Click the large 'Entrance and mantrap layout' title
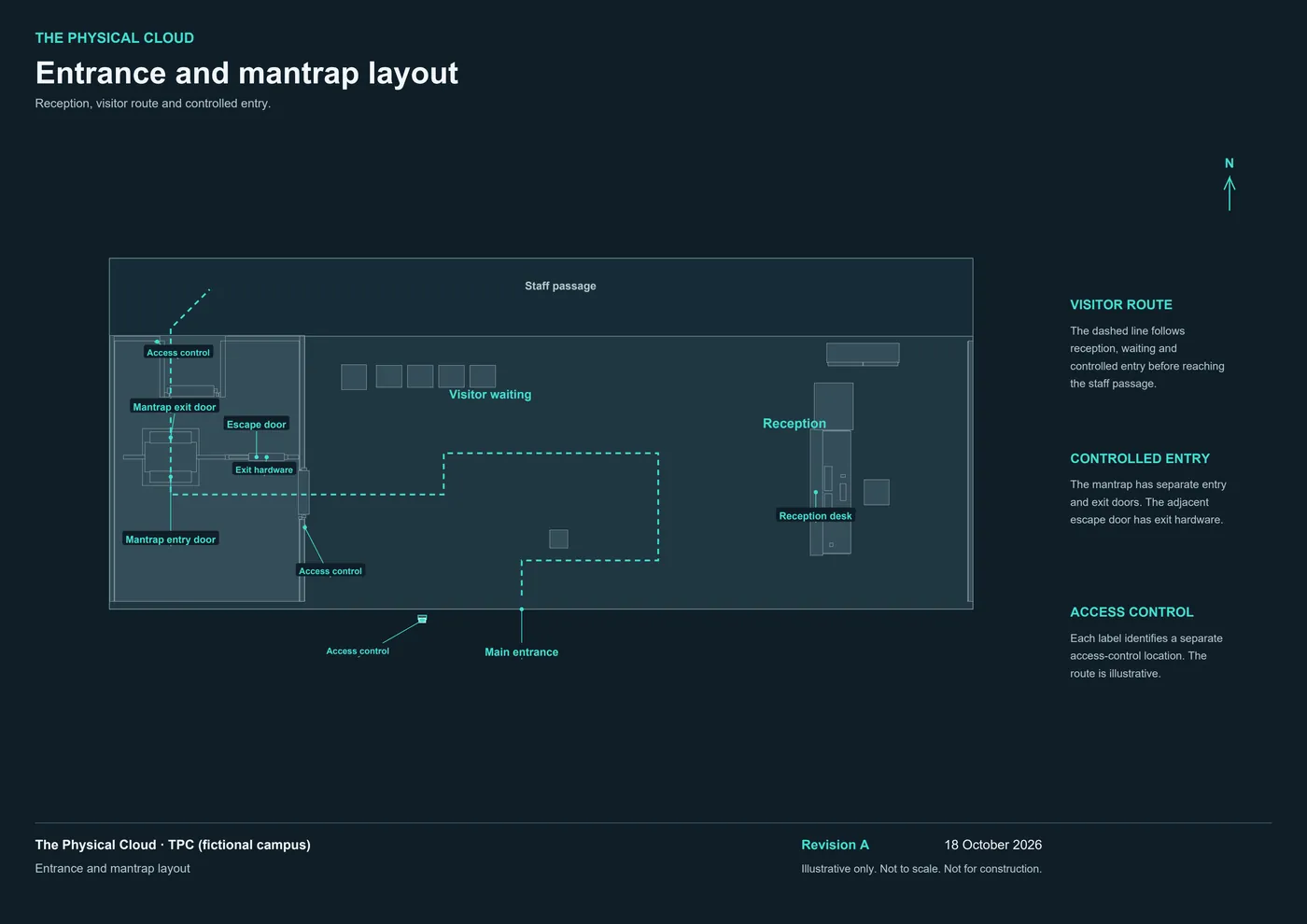Image resolution: width=1307 pixels, height=924 pixels. (x=246, y=73)
